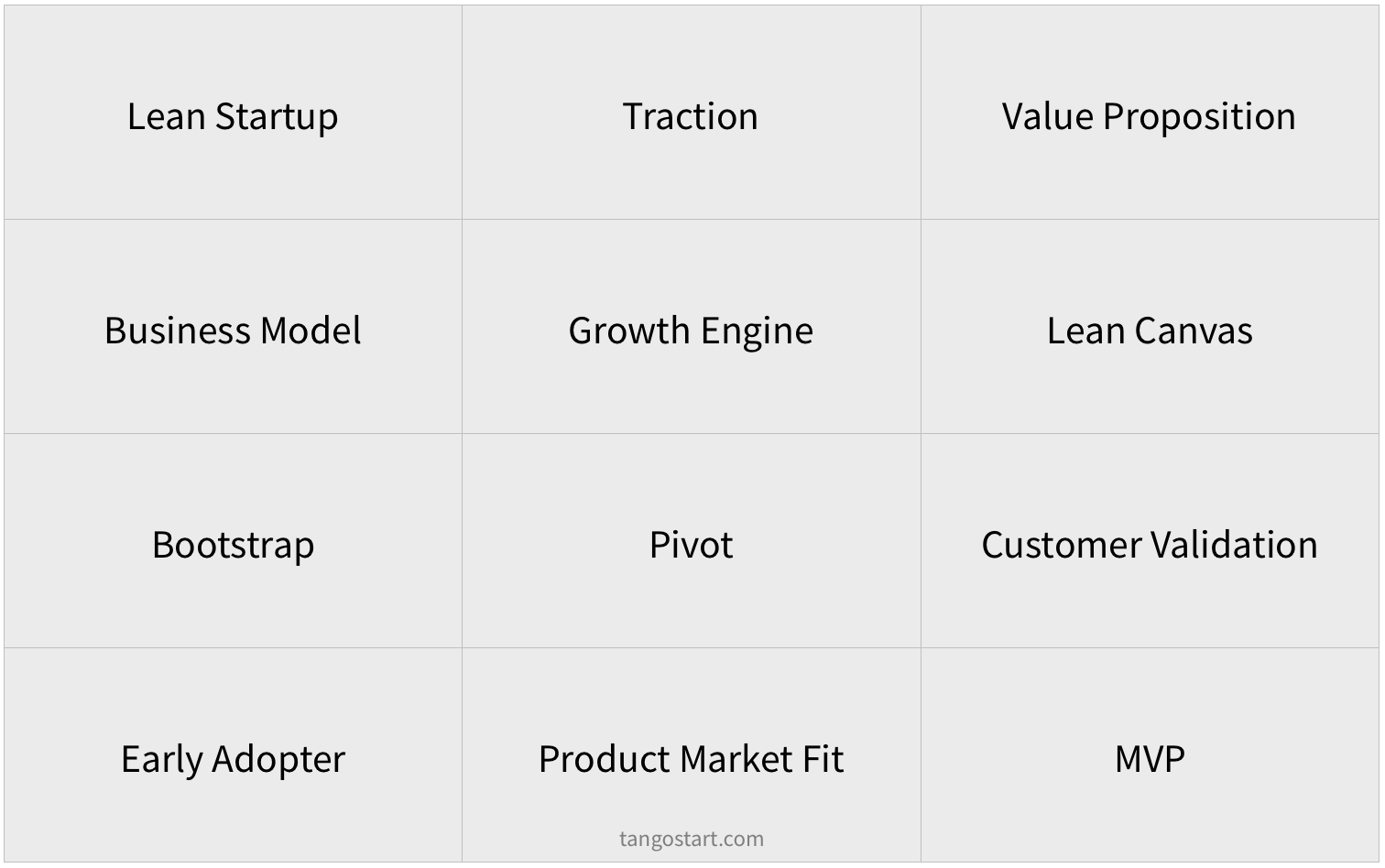
Task: Click the Product Market Fit card
Action: pyautogui.click(x=692, y=755)
